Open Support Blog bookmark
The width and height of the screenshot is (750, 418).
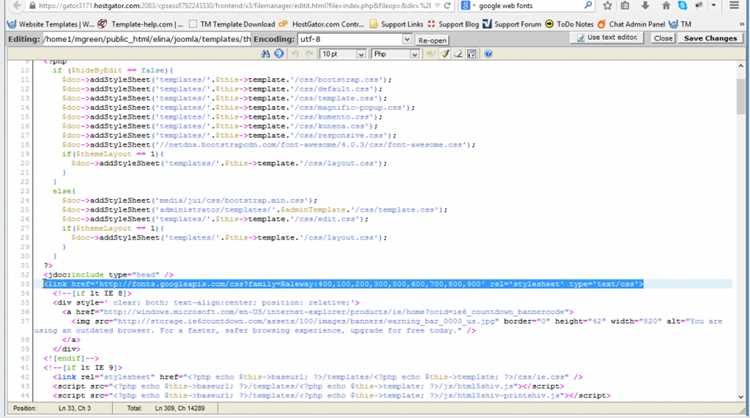pos(453,24)
